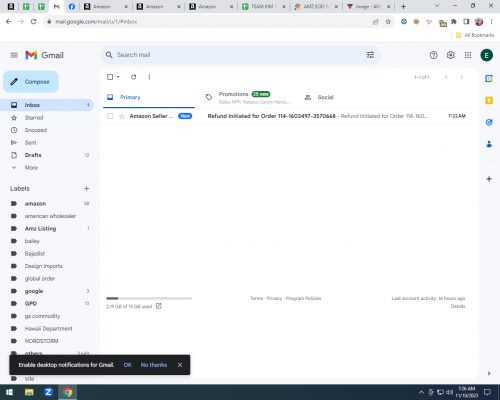500x400 pixels.
Task: Click No thanks on notifications prompt
Action: [x=154, y=365]
